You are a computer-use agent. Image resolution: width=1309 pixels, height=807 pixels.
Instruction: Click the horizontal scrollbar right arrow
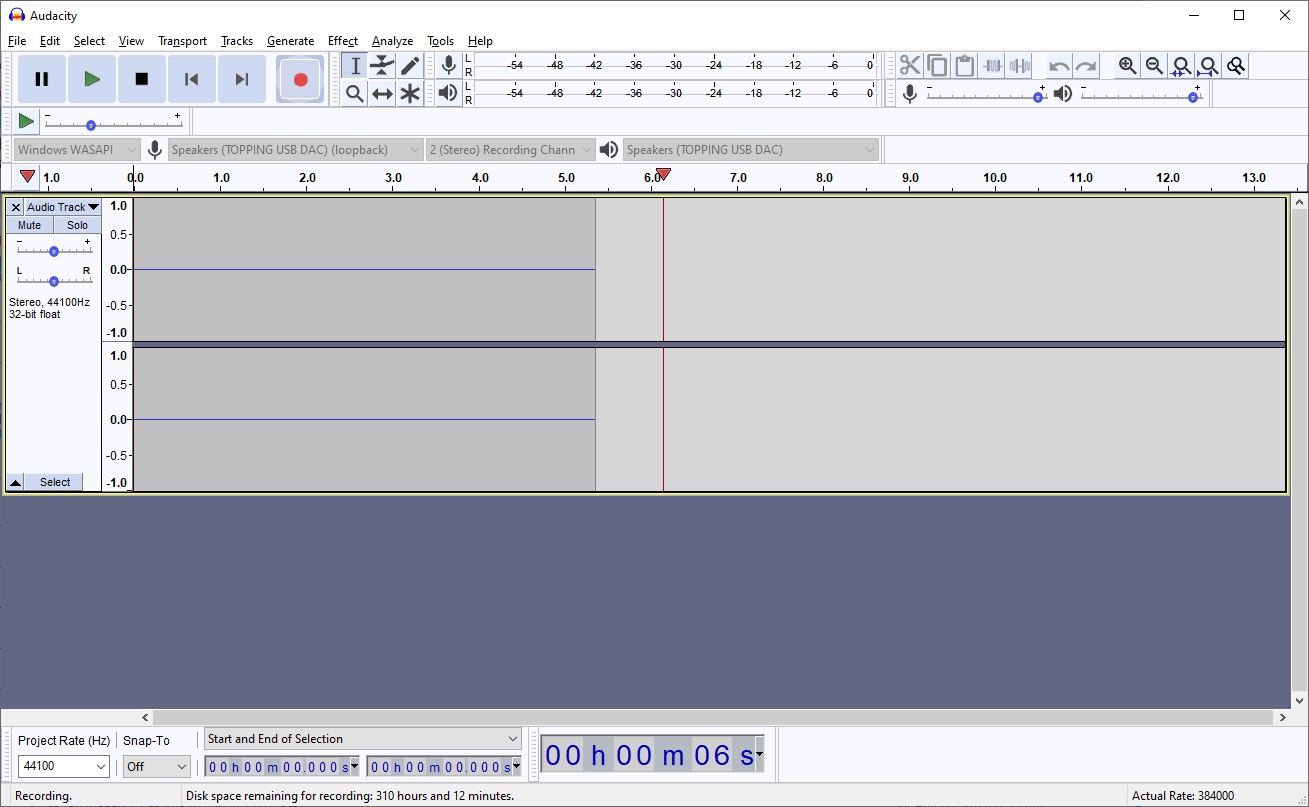coord(1283,717)
